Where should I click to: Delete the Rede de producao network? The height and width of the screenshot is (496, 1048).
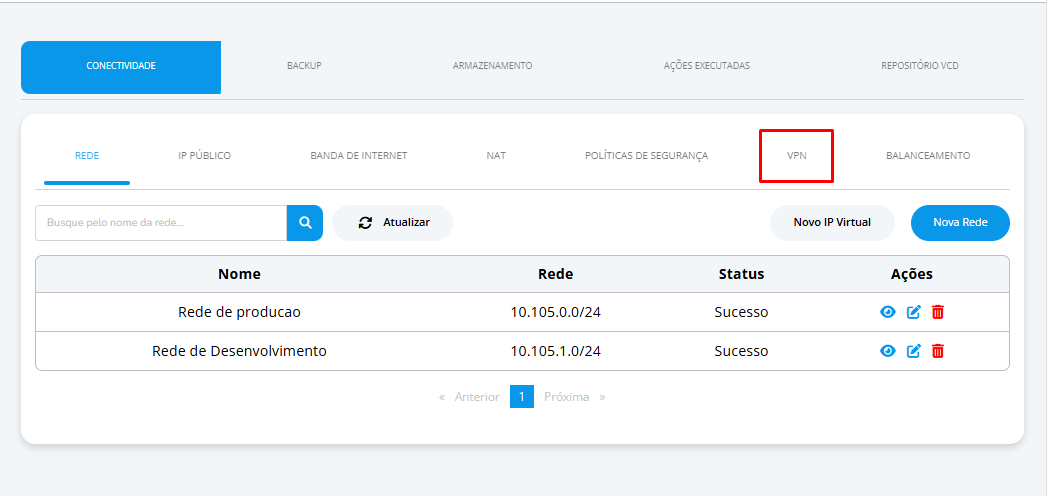pyautogui.click(x=938, y=312)
